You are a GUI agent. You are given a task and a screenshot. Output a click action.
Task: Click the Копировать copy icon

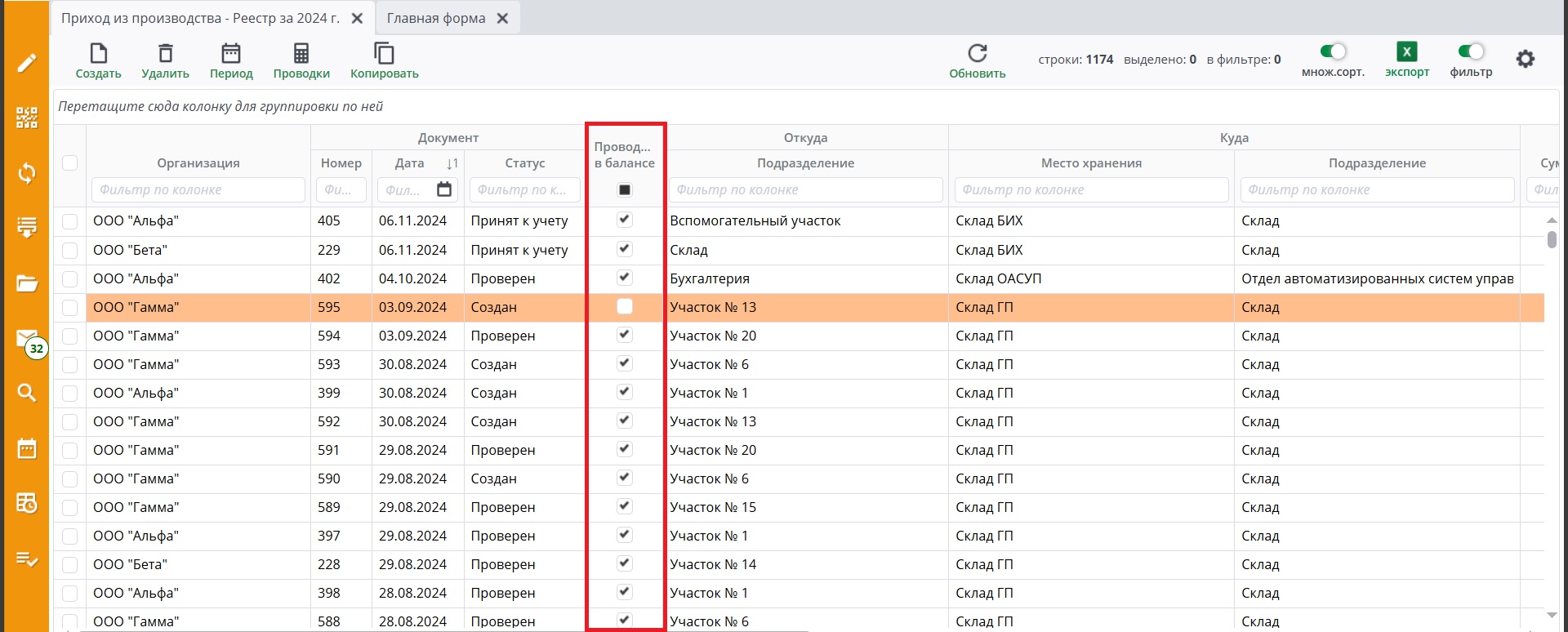[x=384, y=54]
